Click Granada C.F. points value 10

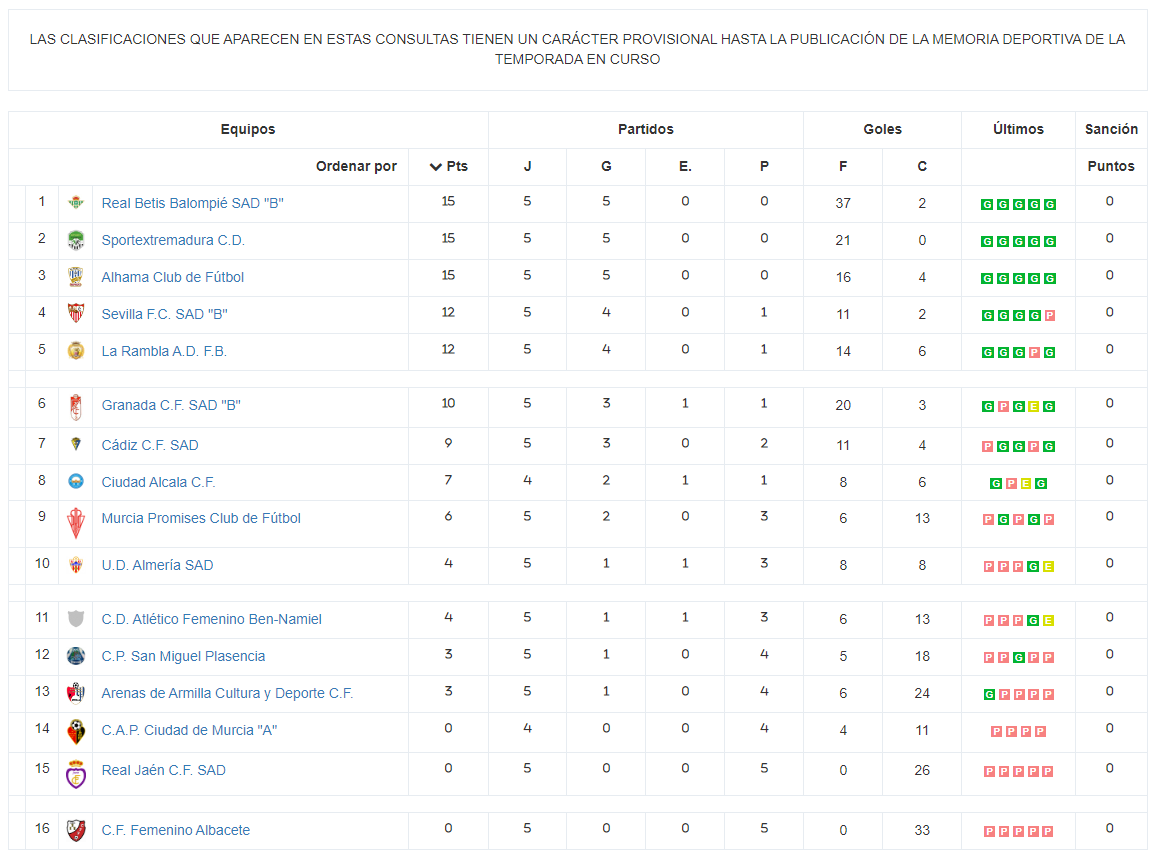point(448,403)
